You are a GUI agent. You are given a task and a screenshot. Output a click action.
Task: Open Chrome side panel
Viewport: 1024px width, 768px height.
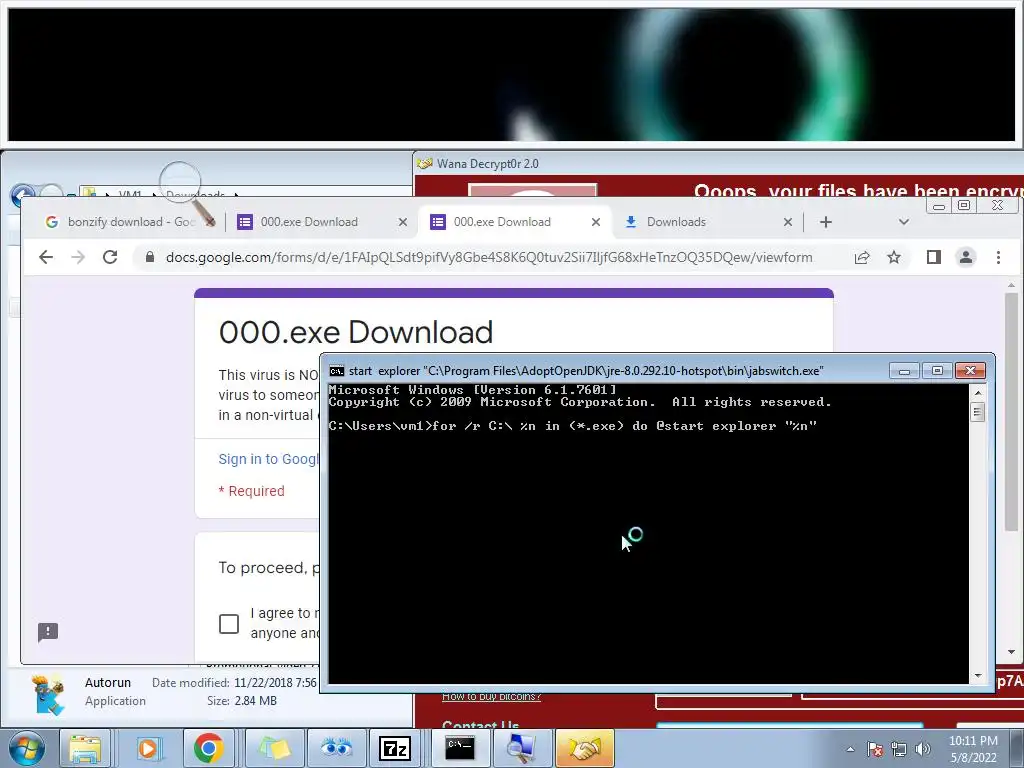coord(934,257)
